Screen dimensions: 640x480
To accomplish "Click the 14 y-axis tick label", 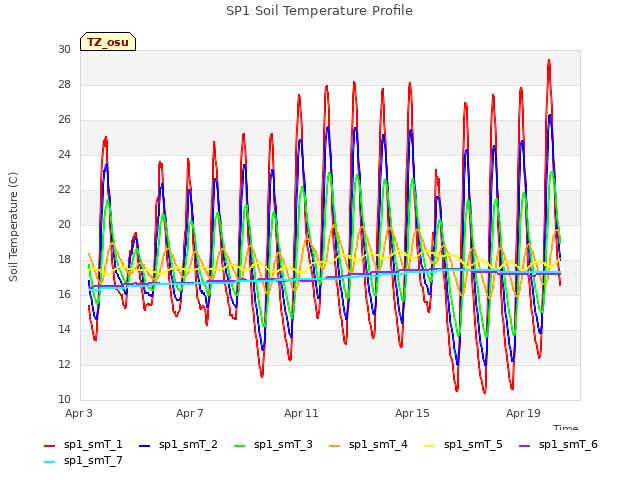I will (x=64, y=330).
